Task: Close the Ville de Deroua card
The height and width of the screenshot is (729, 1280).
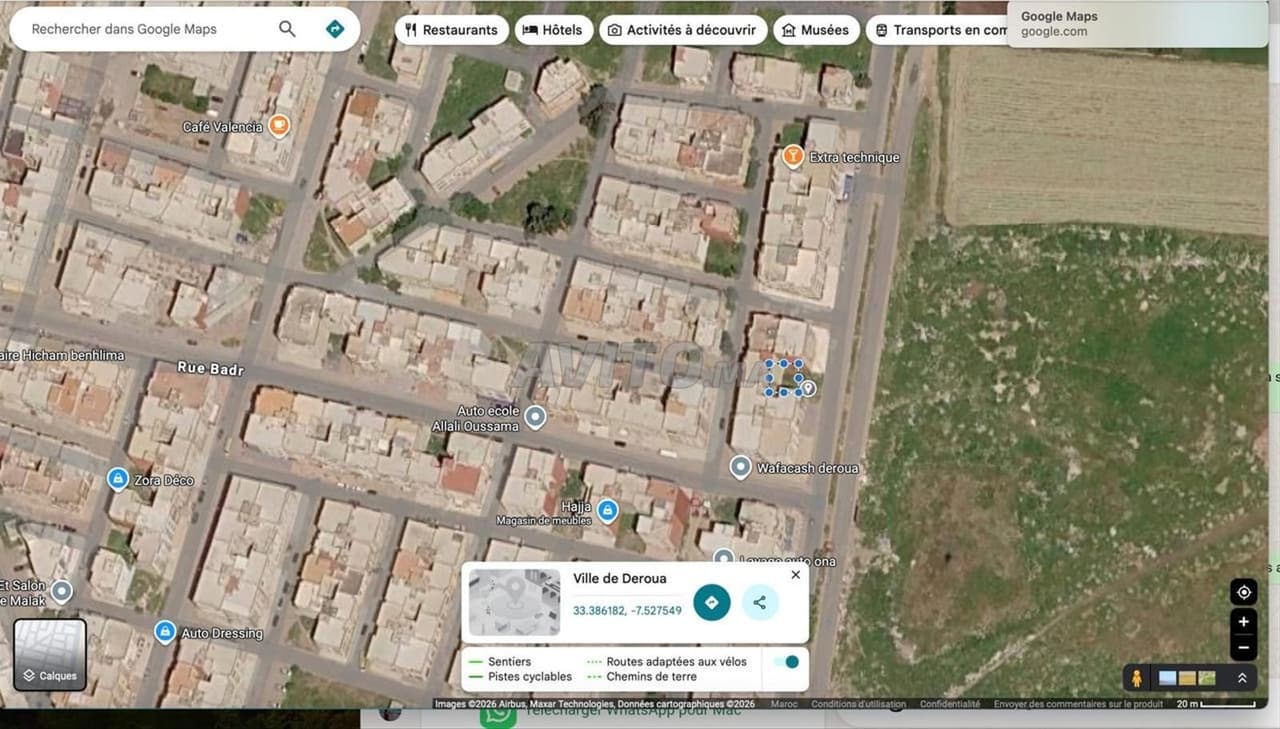Action: click(796, 574)
